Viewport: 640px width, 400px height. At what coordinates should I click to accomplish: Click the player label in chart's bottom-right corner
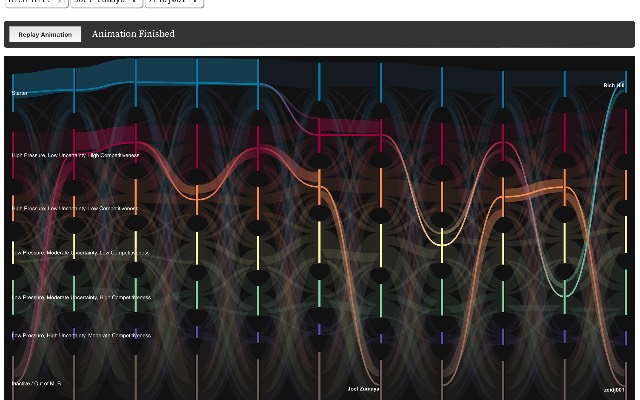613,389
